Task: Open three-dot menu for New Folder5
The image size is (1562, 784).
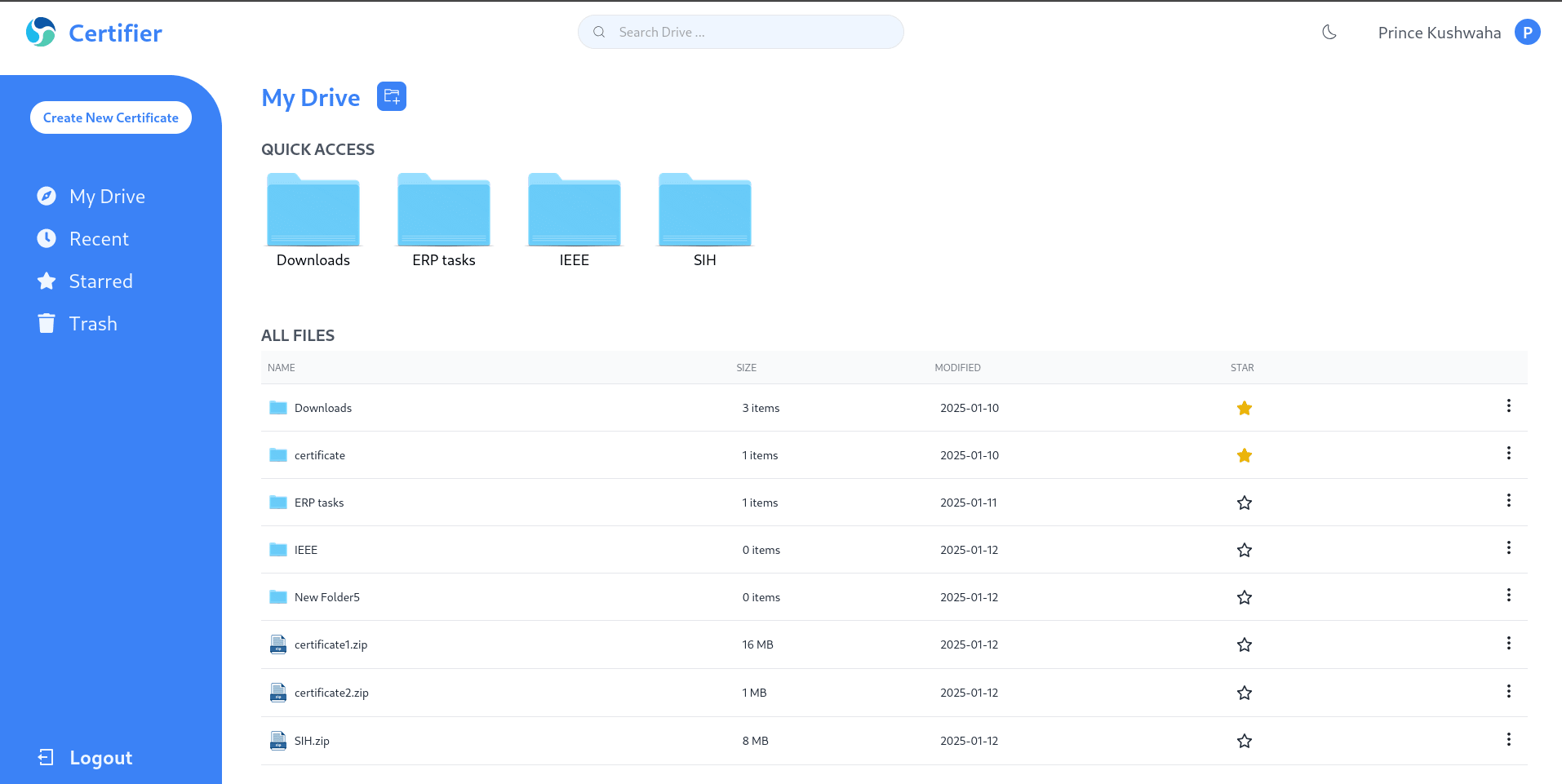Action: [x=1508, y=596]
